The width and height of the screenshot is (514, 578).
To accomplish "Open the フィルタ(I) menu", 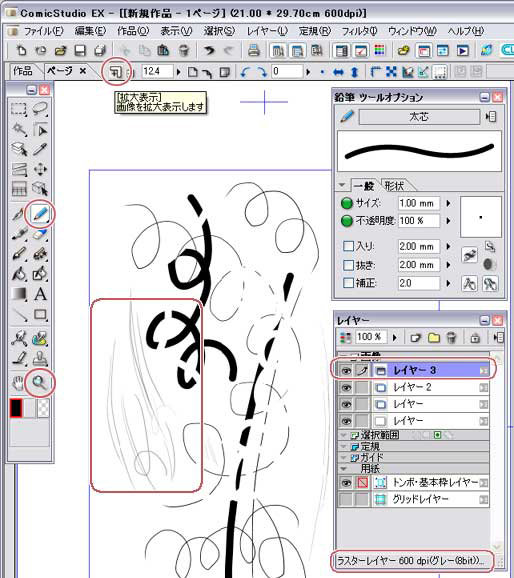I will pos(360,31).
